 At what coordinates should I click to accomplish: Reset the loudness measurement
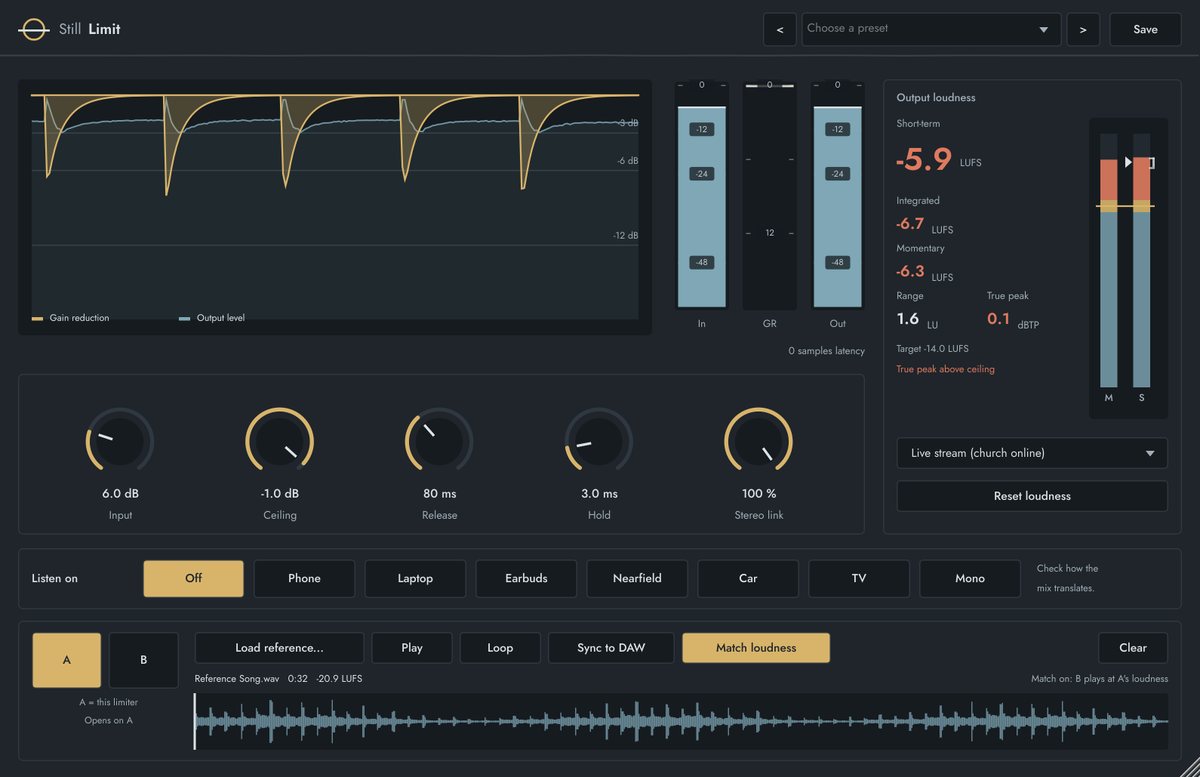point(1032,496)
